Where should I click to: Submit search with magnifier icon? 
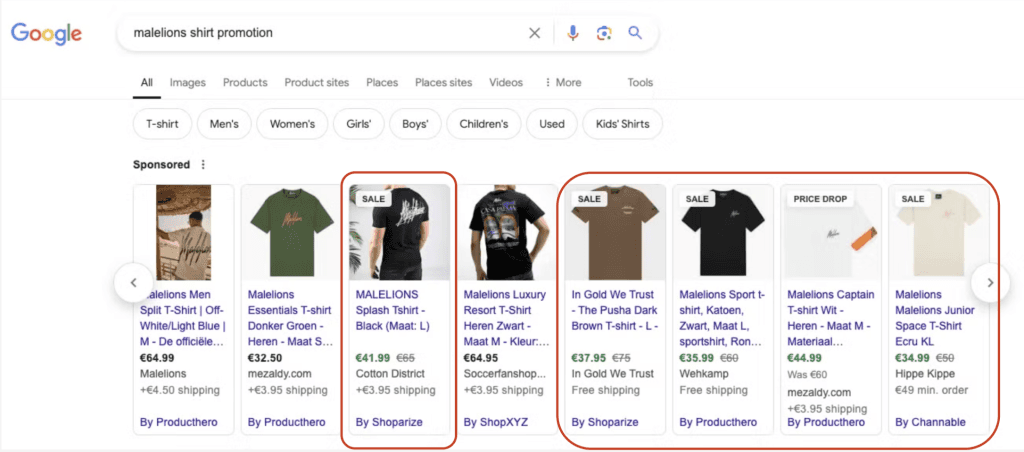[635, 33]
